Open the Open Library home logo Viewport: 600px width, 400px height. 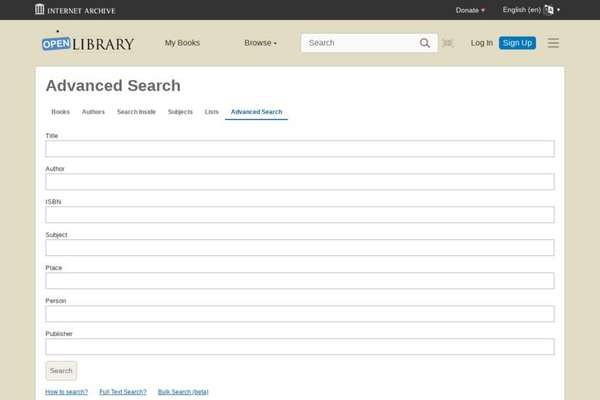pos(88,43)
